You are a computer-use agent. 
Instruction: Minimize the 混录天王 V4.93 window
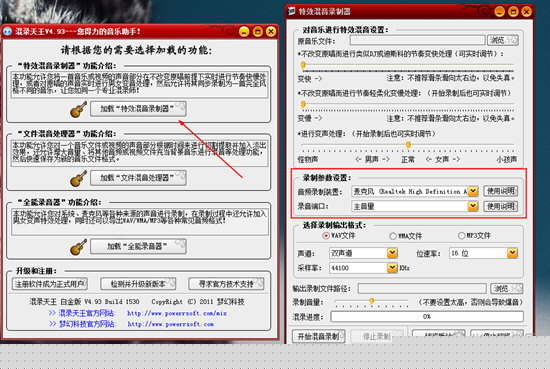[244, 32]
